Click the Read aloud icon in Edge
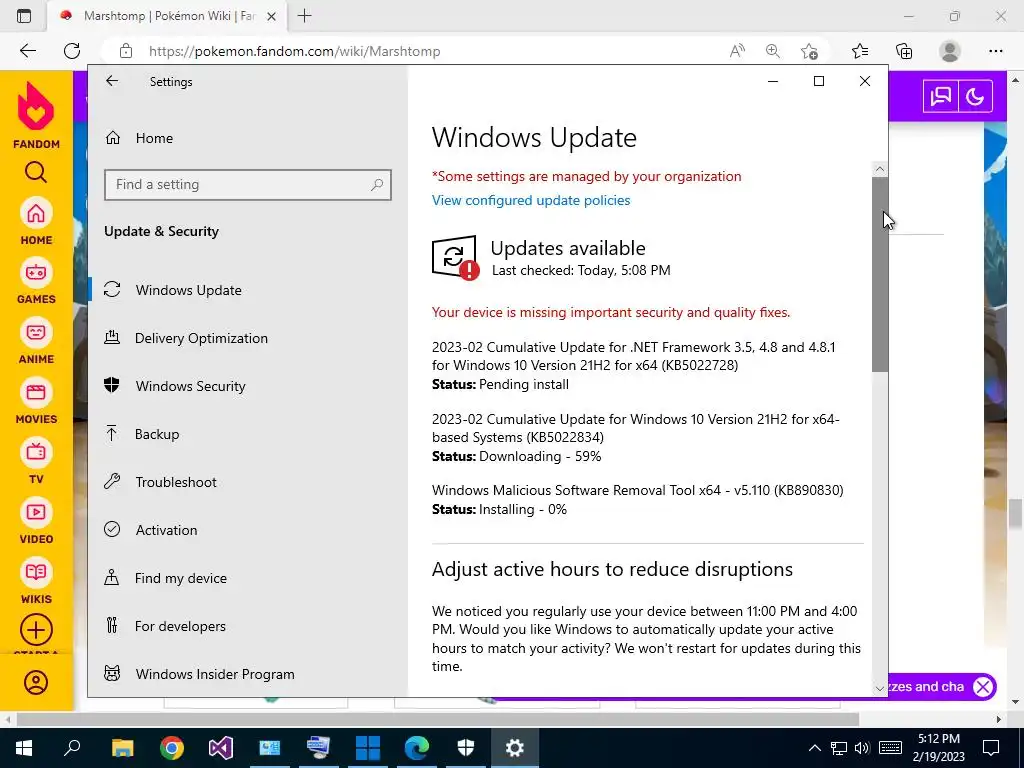This screenshot has height=768, width=1024. click(x=737, y=51)
